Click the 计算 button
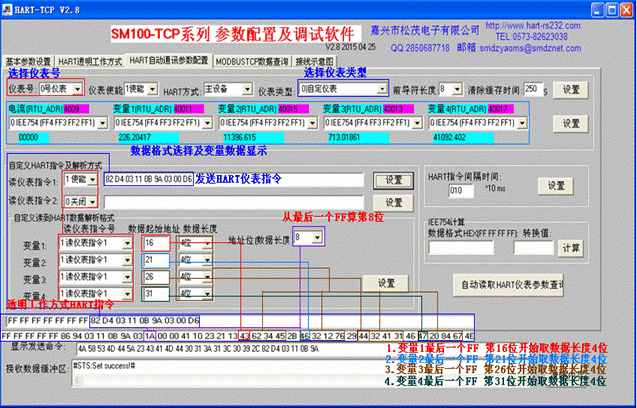This screenshot has height=408, width=637. (570, 247)
